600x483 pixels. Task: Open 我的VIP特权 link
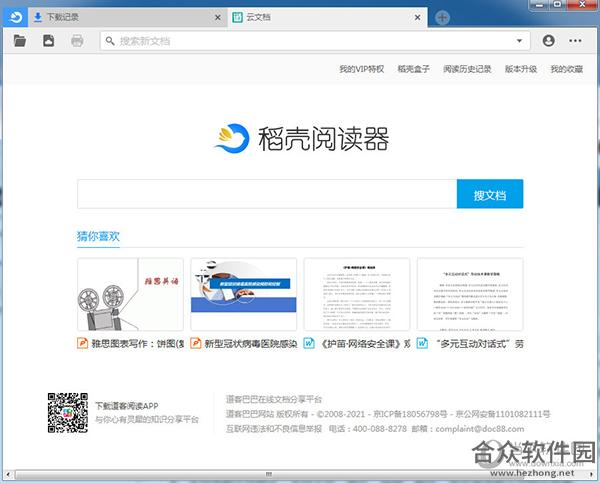click(x=361, y=69)
